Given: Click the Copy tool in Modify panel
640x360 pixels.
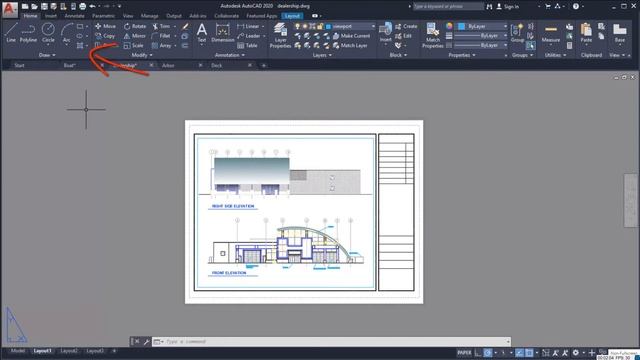Looking at the screenshot, I should (105, 36).
